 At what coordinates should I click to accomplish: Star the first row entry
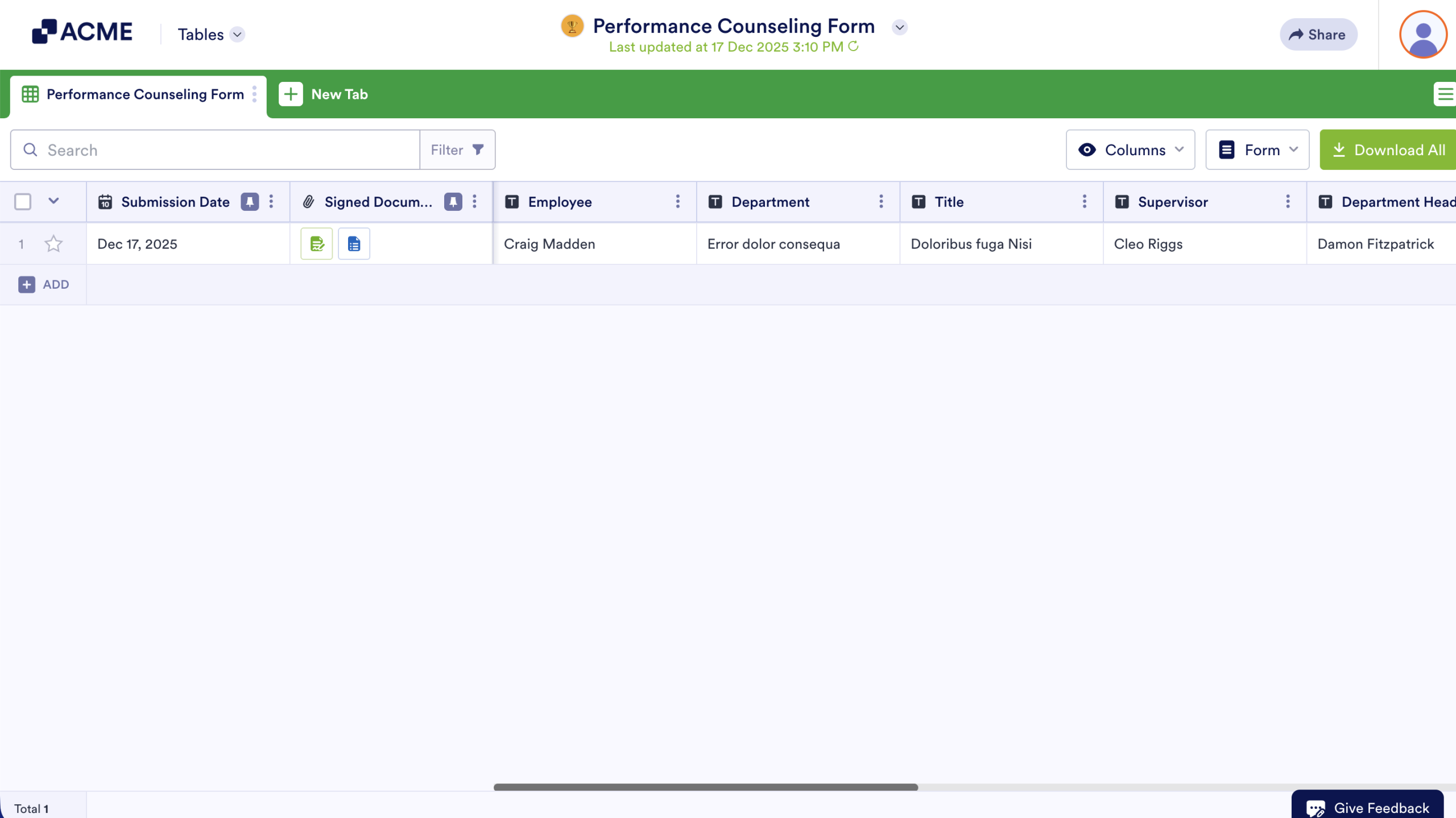click(53, 244)
